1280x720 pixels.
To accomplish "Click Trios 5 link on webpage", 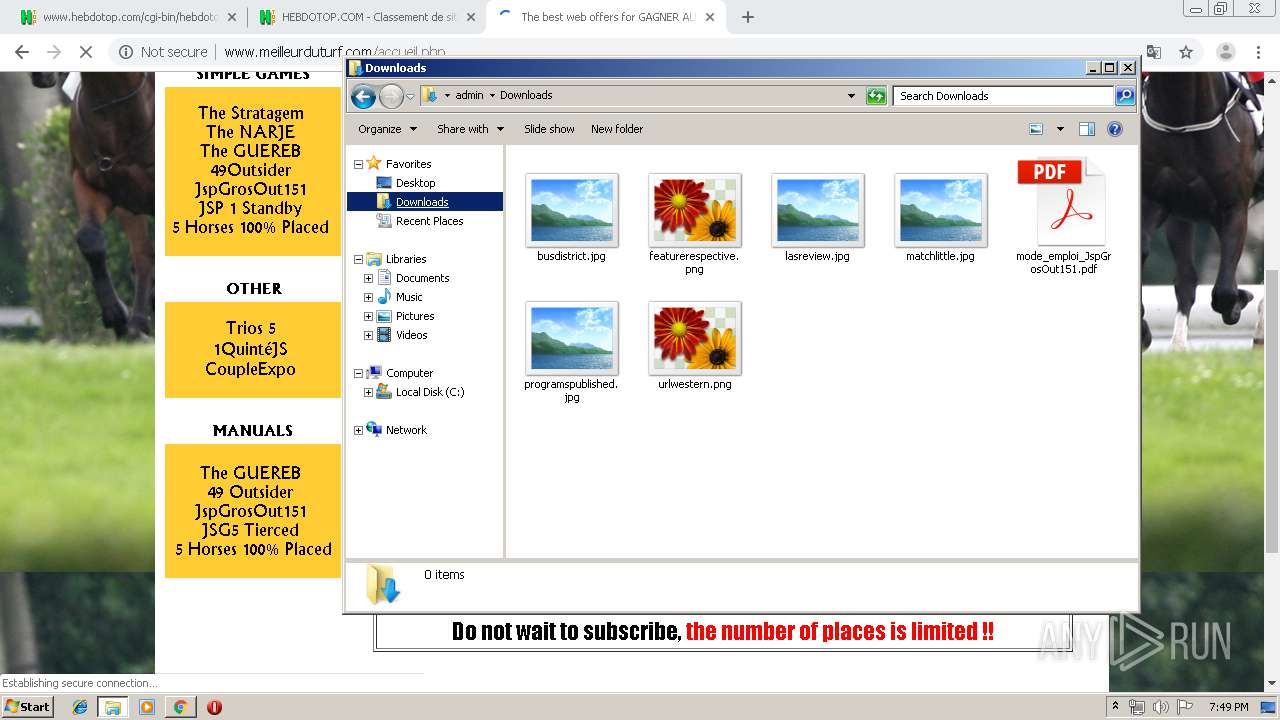I will click(251, 328).
